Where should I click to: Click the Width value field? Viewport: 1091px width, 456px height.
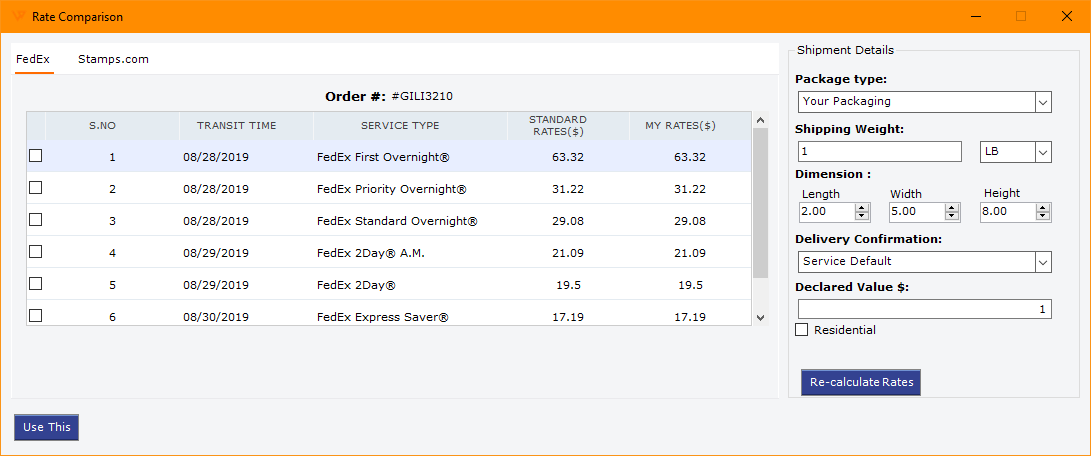click(x=917, y=212)
